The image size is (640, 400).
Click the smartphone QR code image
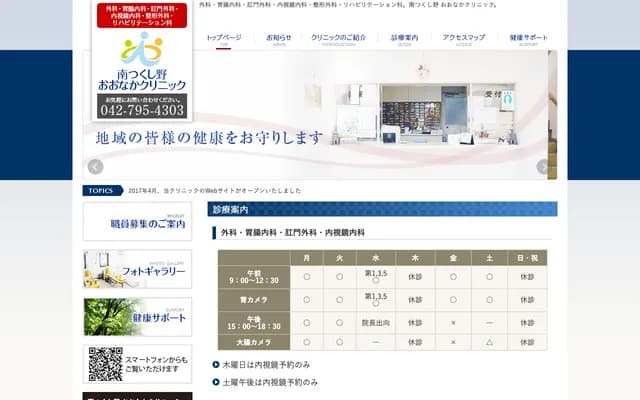click(105, 364)
